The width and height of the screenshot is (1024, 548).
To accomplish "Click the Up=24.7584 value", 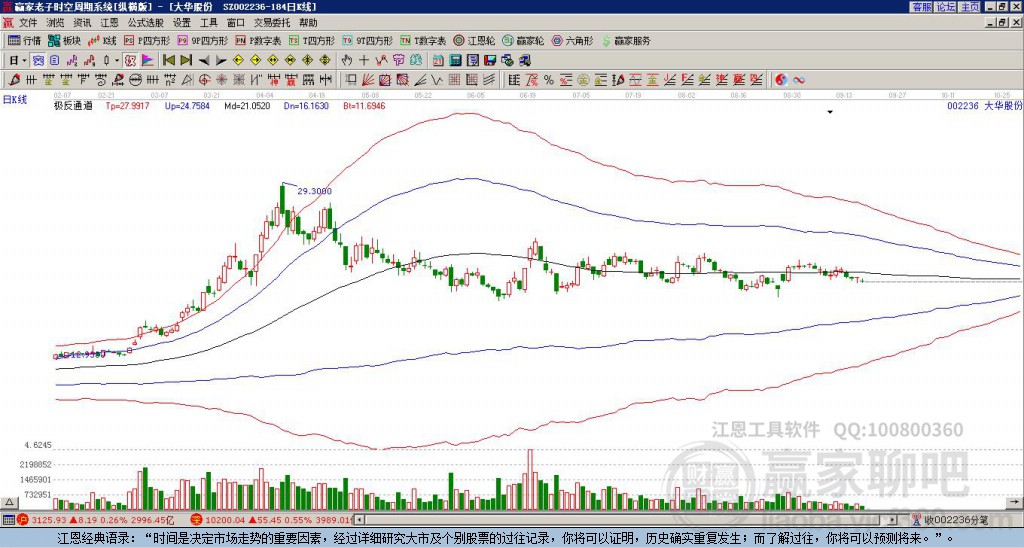I will point(187,105).
